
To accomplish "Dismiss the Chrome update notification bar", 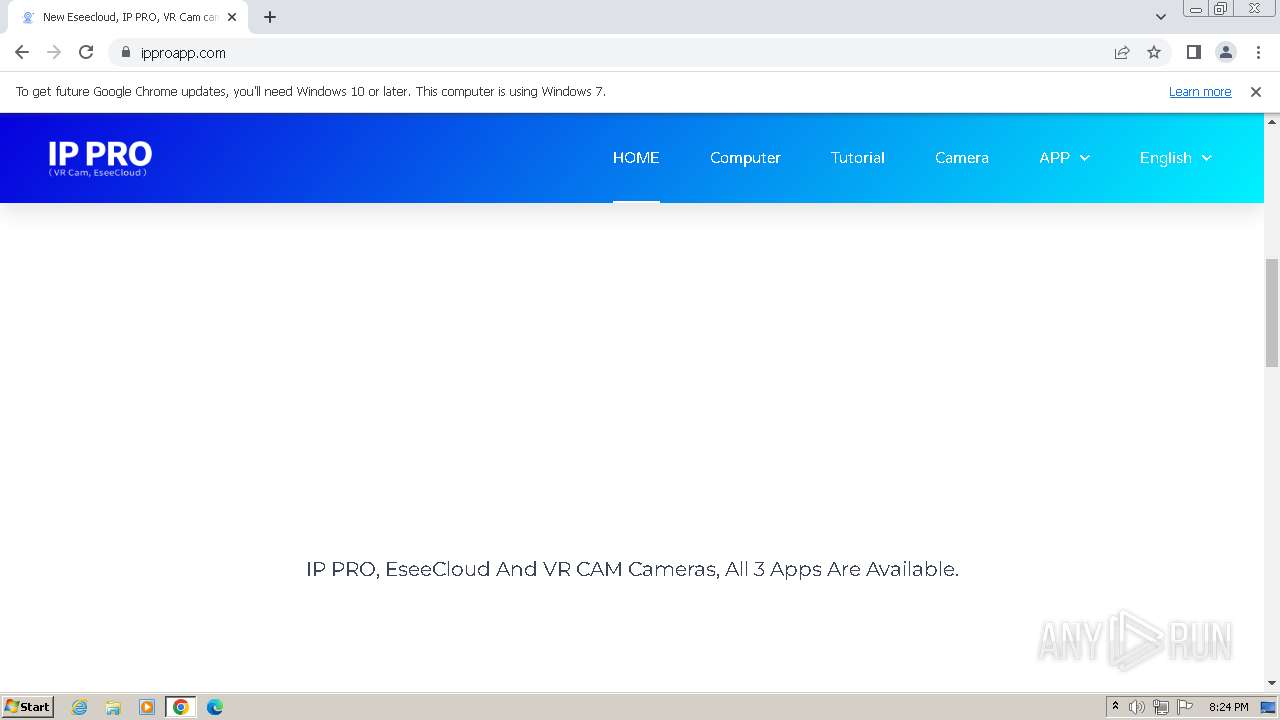I will [1256, 91].
